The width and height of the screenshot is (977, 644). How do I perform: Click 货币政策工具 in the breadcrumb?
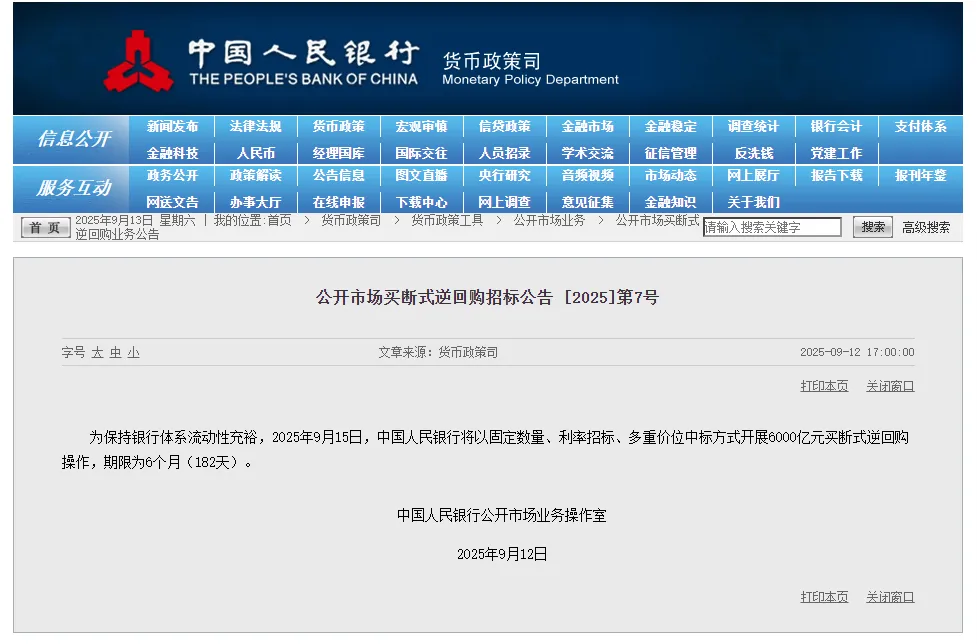coord(447,220)
